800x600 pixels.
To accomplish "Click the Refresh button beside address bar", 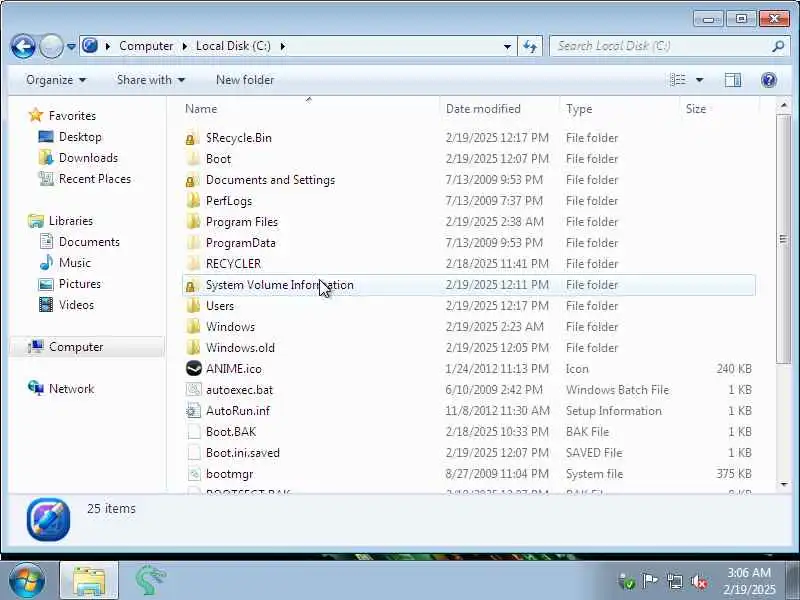I will point(530,46).
